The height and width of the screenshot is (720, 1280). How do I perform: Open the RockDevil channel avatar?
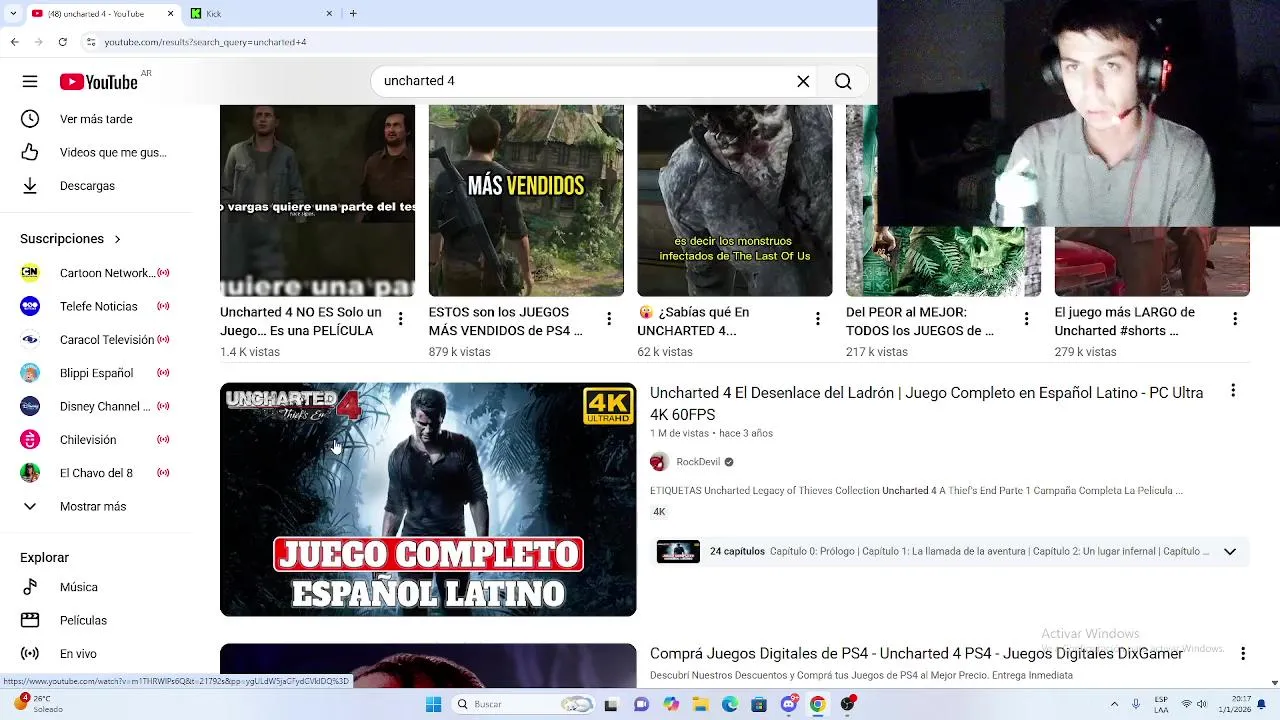pyautogui.click(x=659, y=462)
